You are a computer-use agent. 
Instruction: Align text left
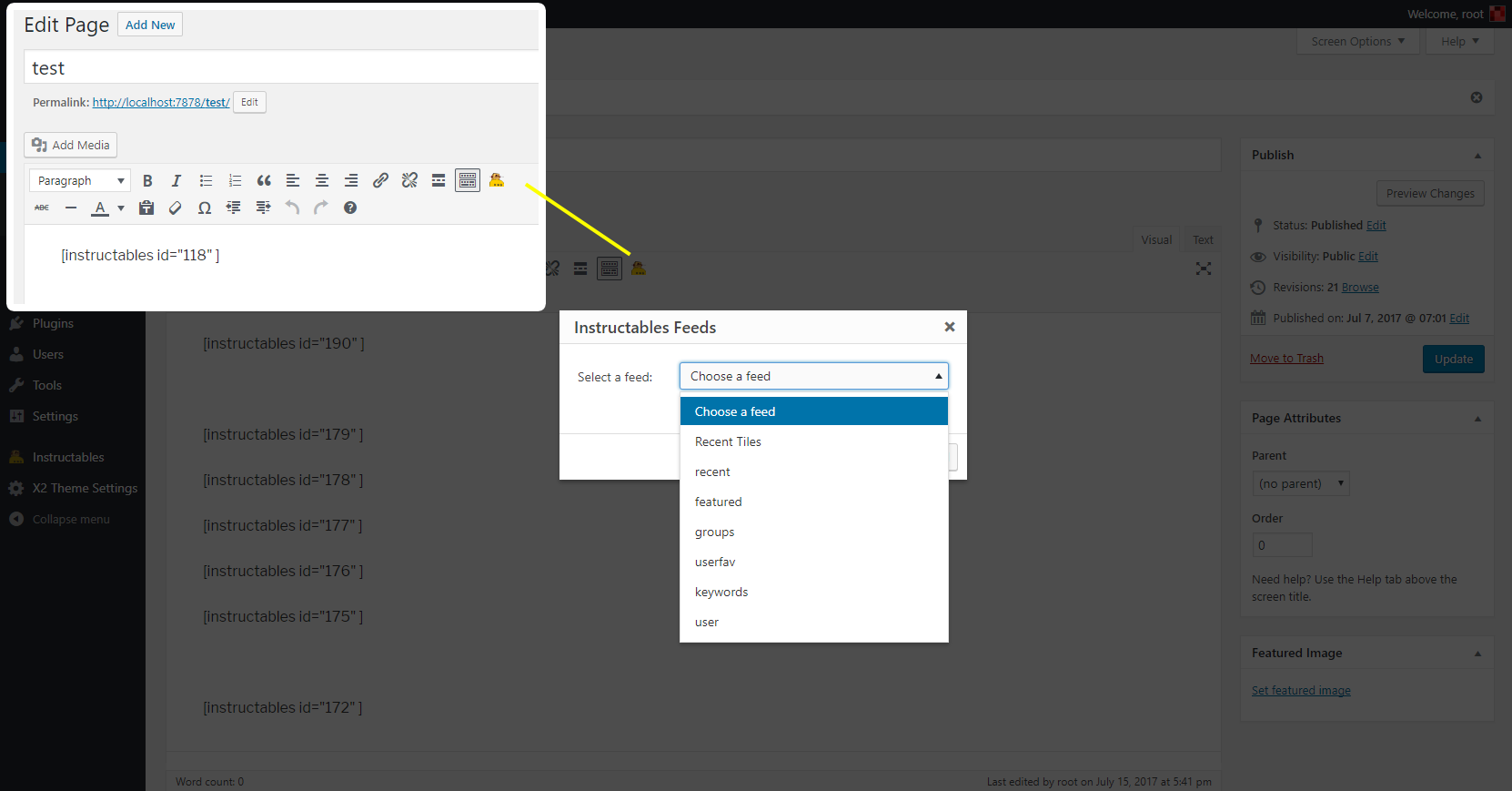point(293,180)
